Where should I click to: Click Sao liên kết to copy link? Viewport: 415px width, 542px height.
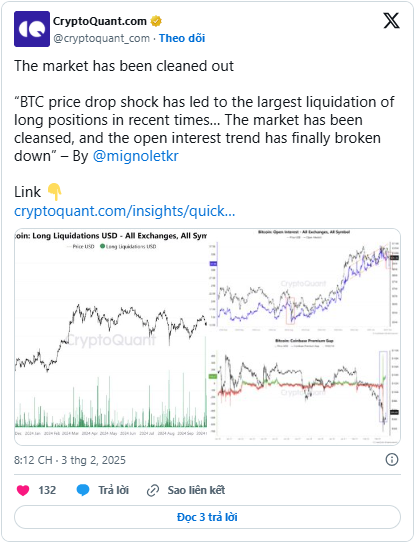click(196, 490)
